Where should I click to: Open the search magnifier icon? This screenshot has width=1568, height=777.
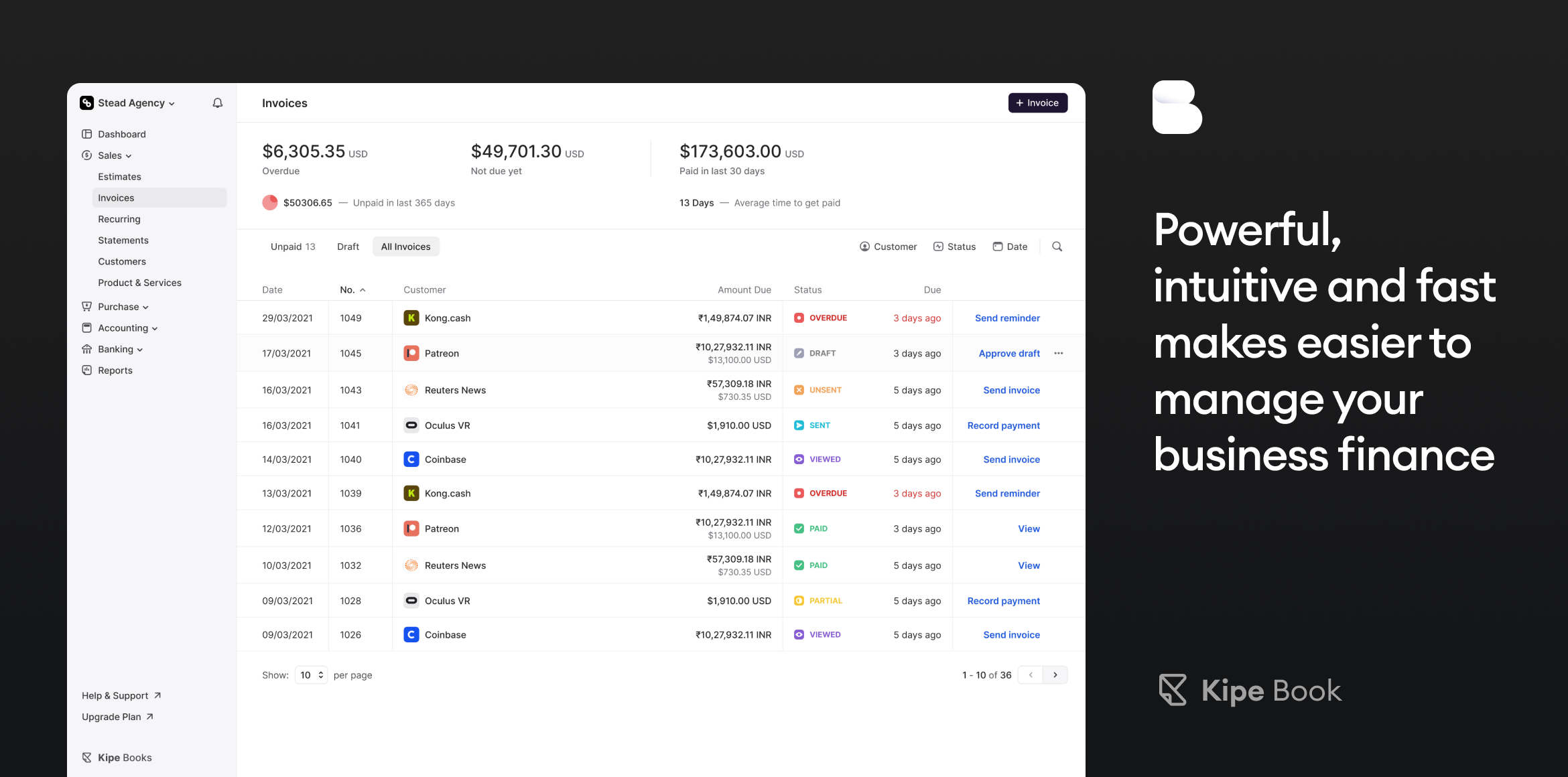point(1057,246)
